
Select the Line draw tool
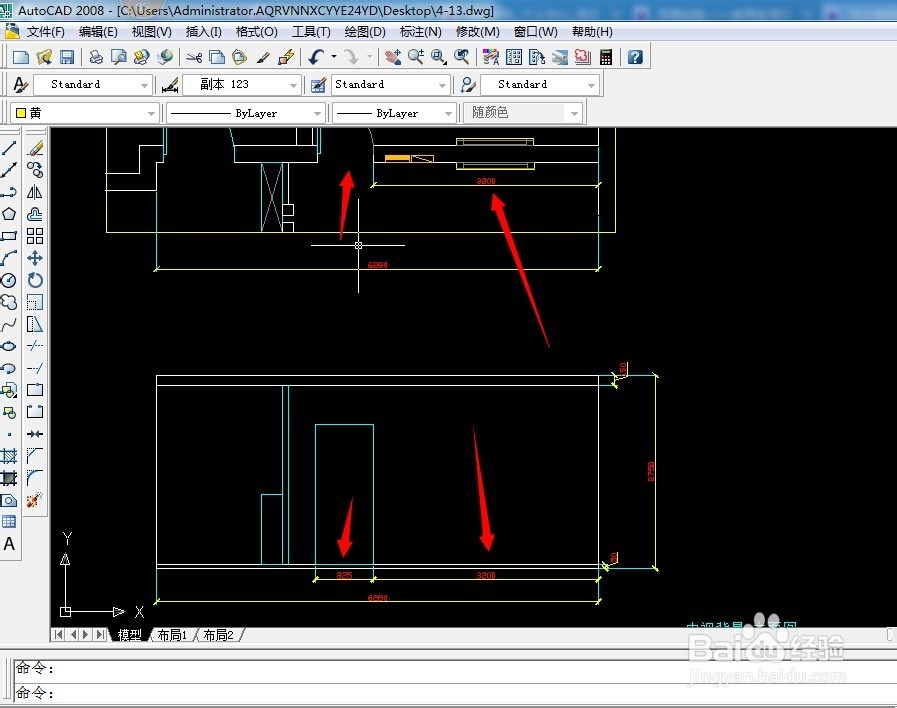pyautogui.click(x=9, y=148)
